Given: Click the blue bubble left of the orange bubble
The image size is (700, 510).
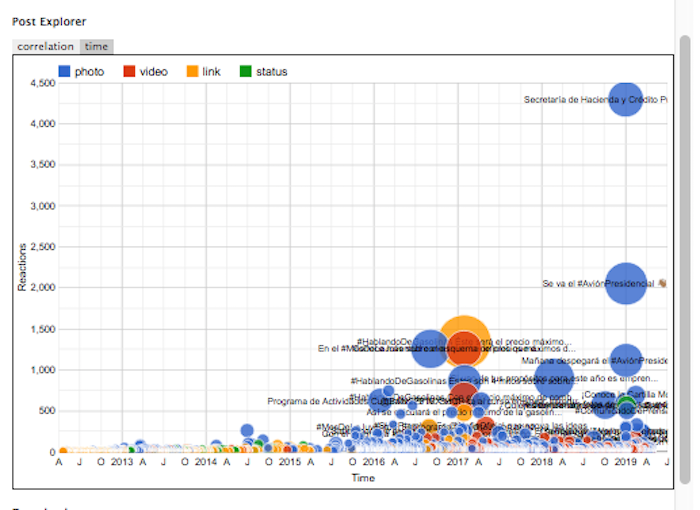Looking at the screenshot, I should coord(428,347).
